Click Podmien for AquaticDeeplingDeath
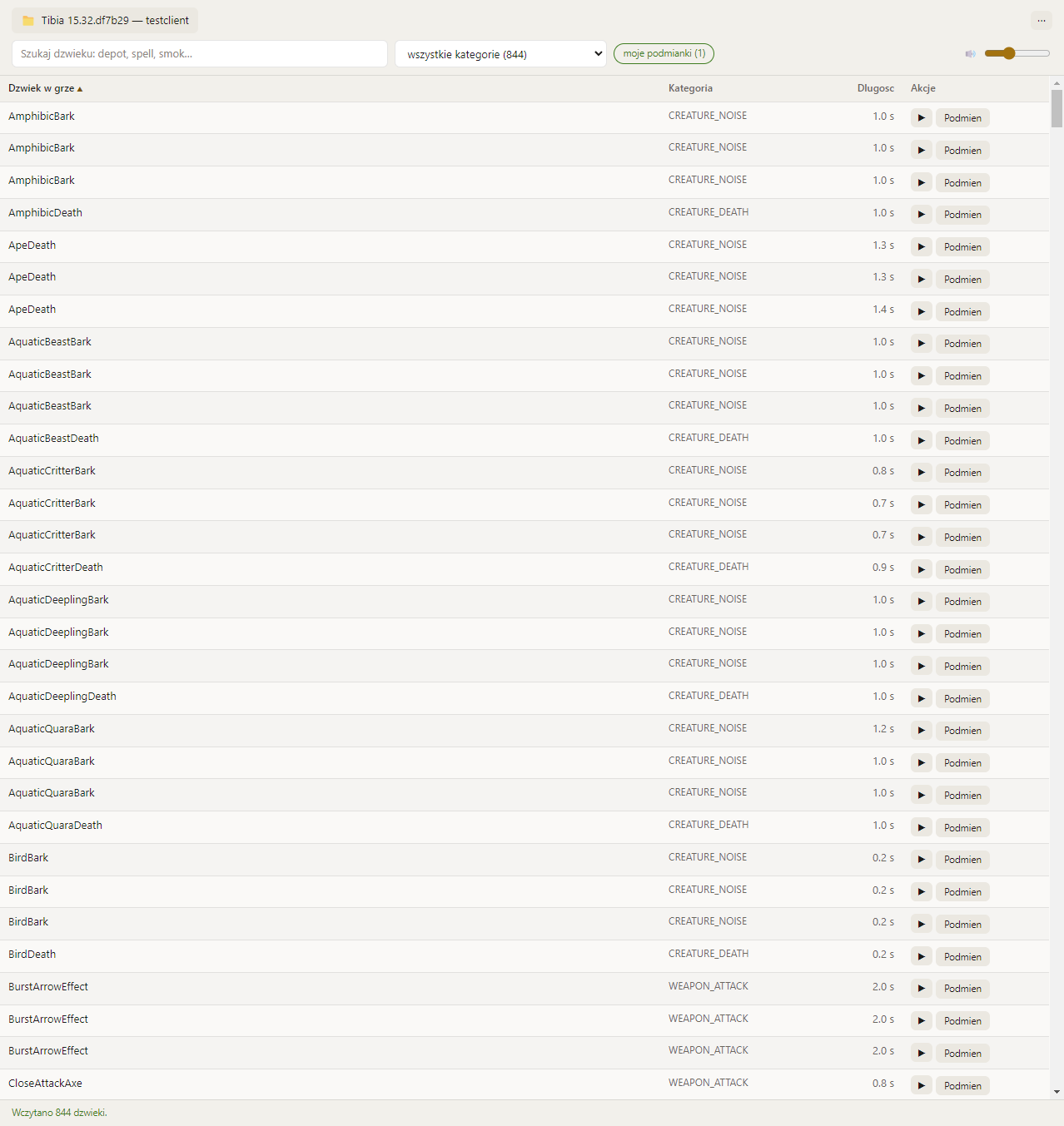 point(962,698)
